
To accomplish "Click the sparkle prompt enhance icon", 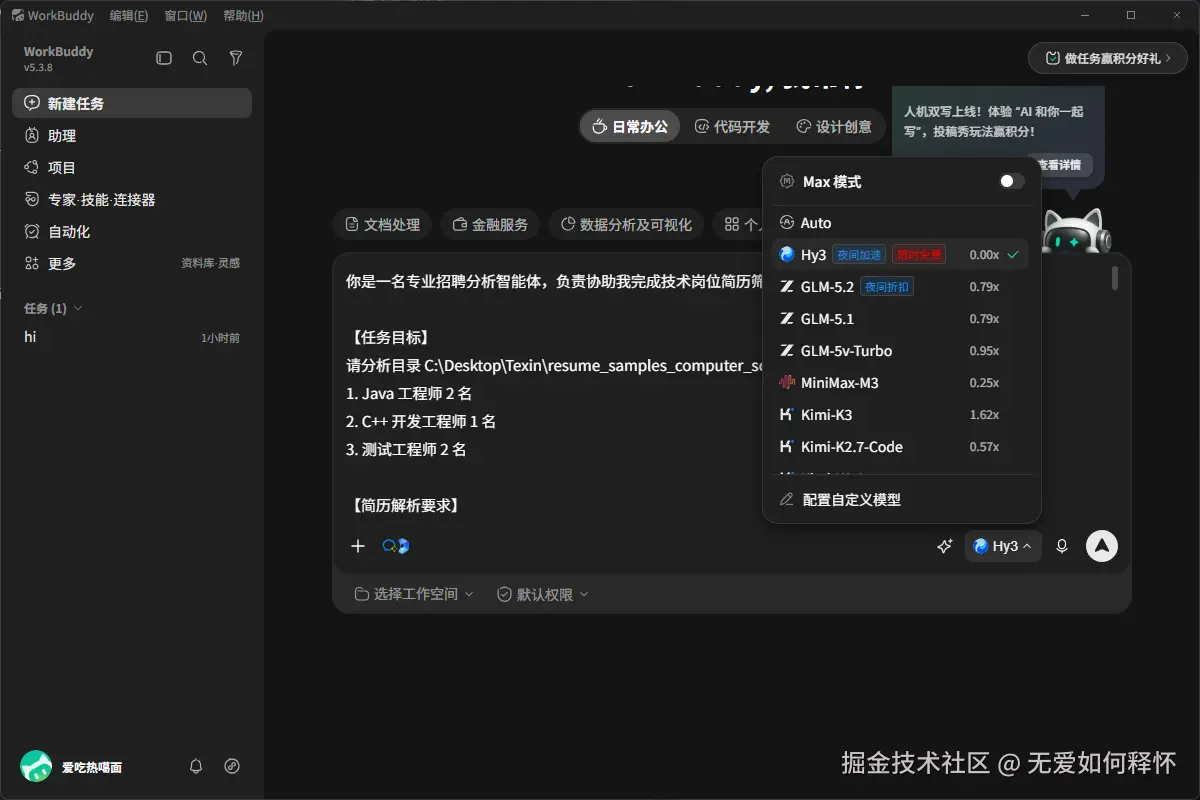I will (944, 546).
